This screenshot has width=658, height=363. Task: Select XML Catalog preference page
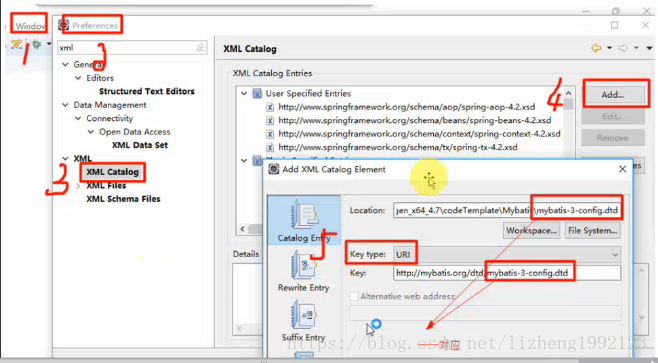pyautogui.click(x=112, y=172)
